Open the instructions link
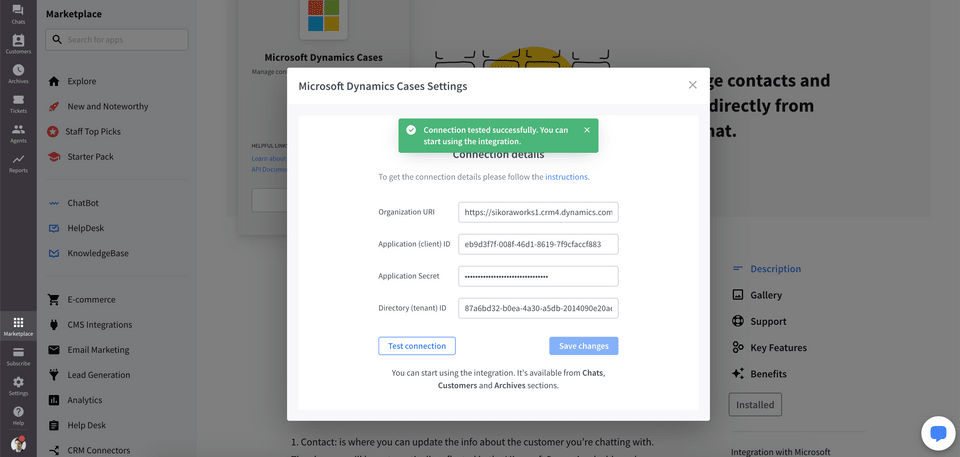Viewport: 960px width, 457px height. tap(566, 176)
